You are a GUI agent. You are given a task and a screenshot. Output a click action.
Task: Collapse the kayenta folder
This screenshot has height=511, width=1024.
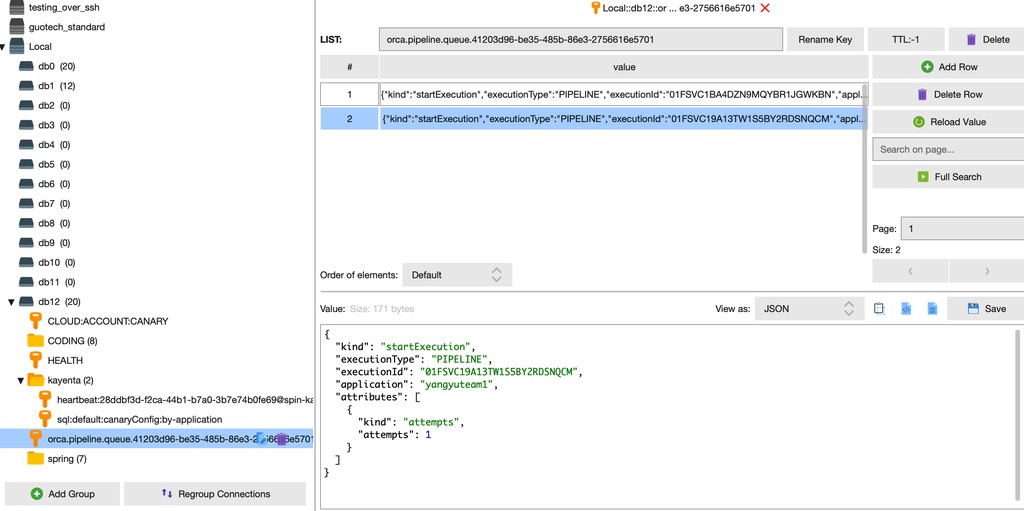click(x=21, y=380)
